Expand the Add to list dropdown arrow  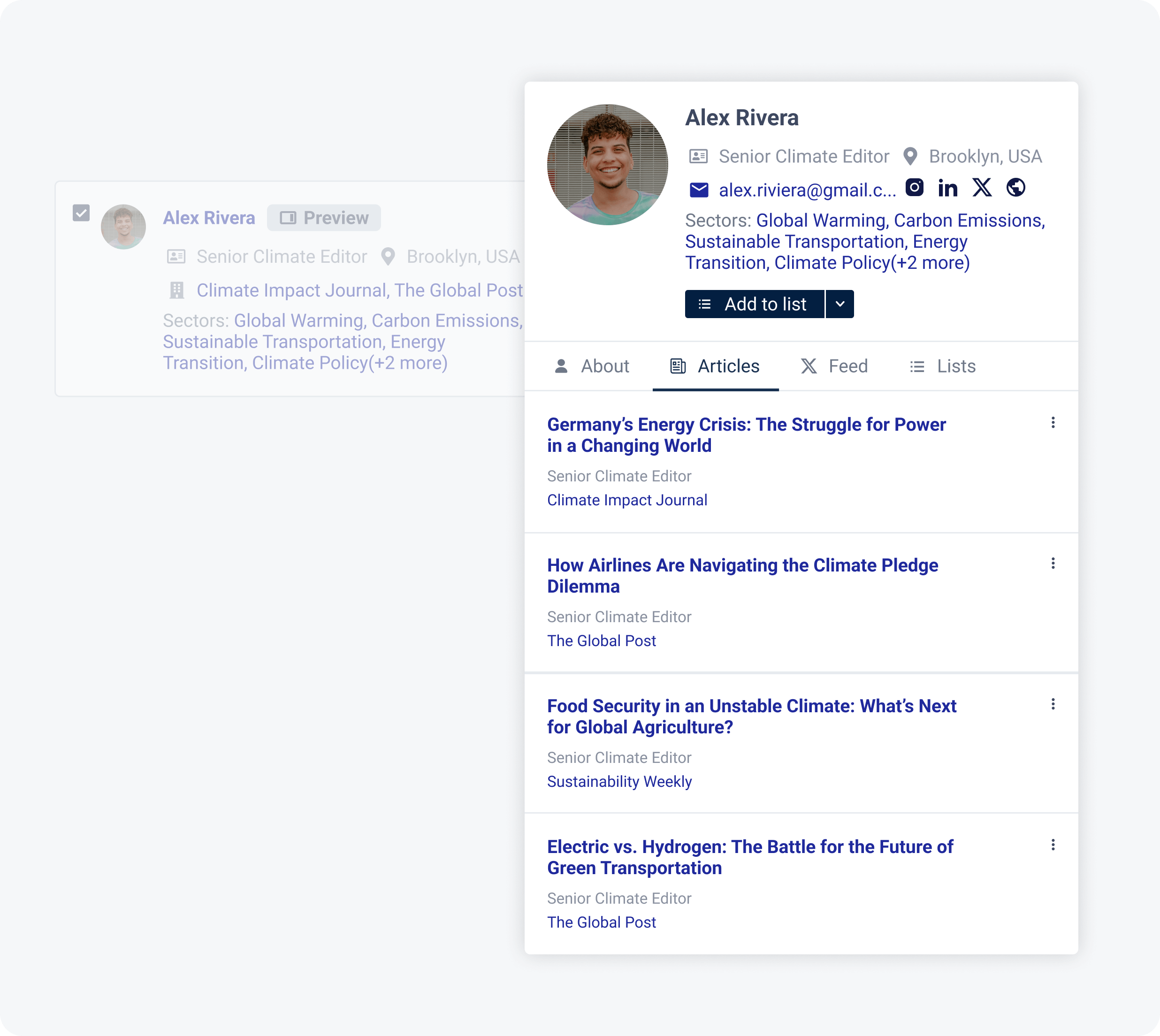(839, 304)
